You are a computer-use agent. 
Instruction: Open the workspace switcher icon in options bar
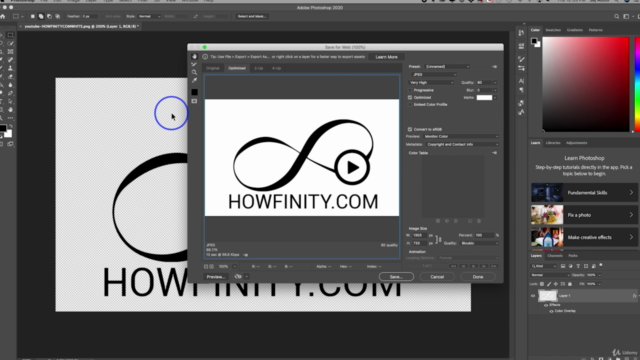[626, 16]
